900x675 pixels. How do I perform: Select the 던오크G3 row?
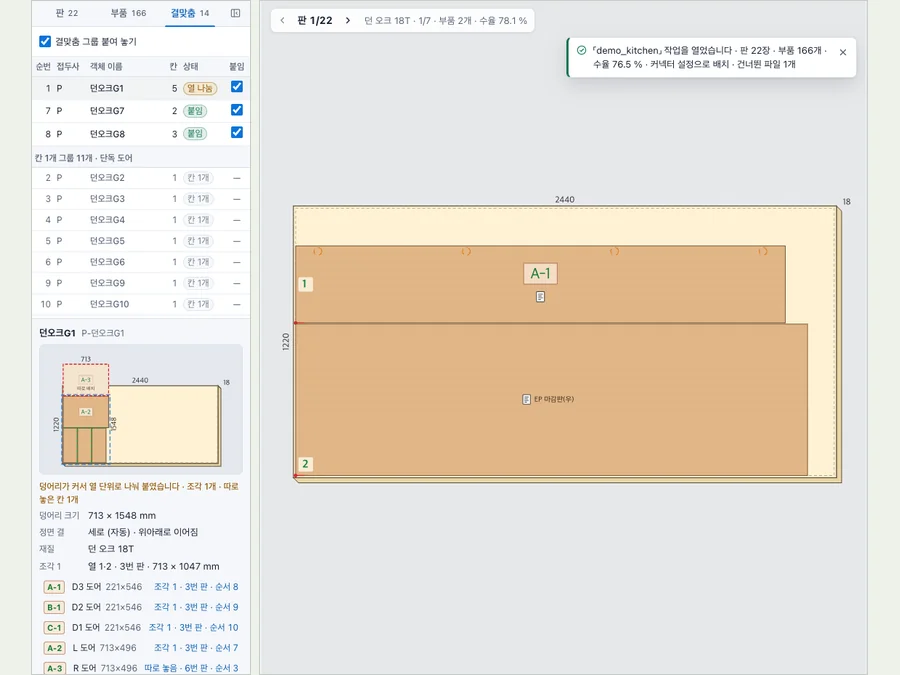pos(141,199)
